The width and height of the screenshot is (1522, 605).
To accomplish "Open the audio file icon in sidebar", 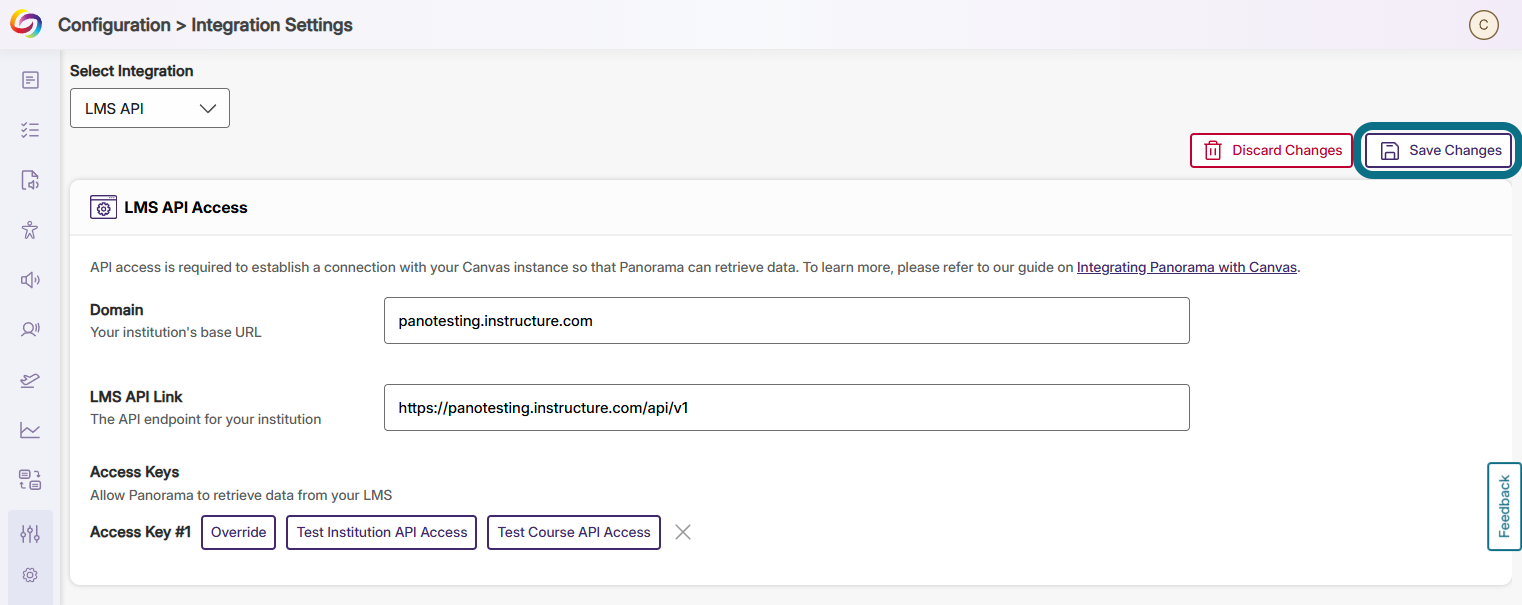I will point(30,180).
